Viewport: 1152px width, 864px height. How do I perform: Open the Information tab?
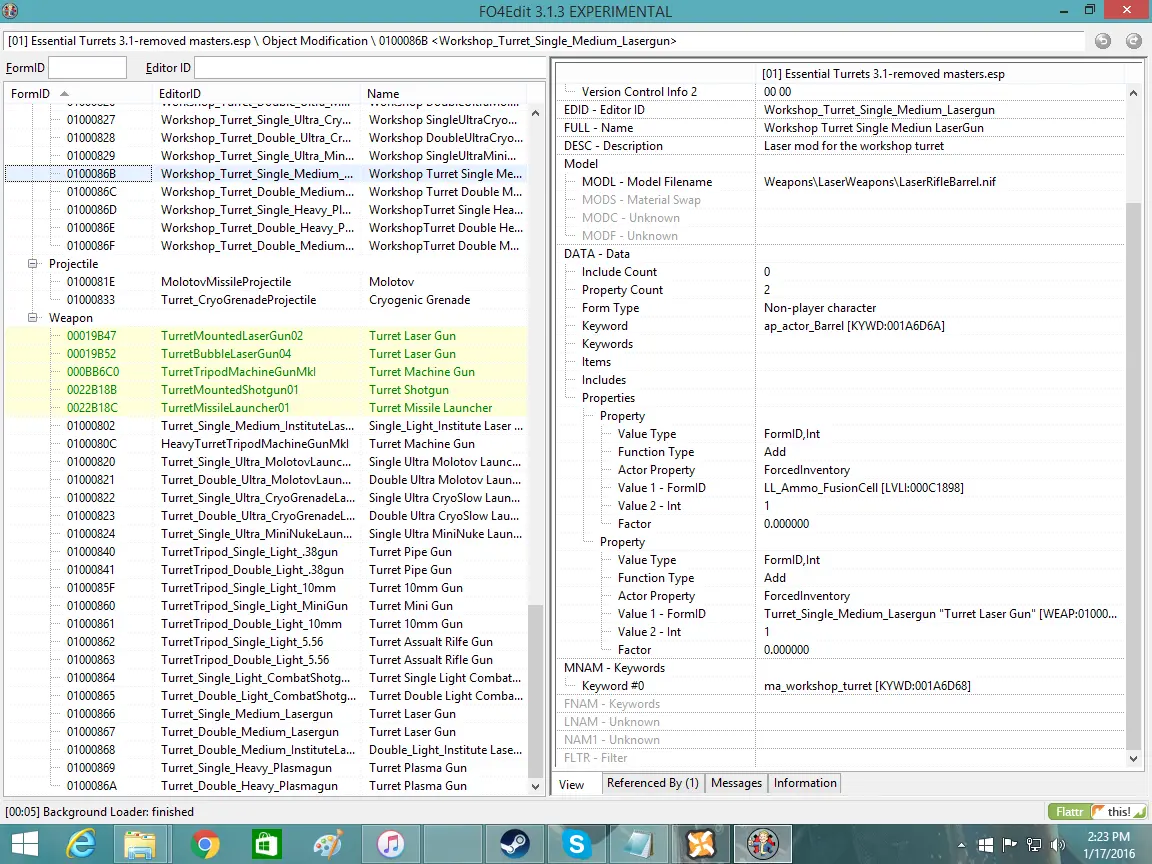[x=804, y=783]
